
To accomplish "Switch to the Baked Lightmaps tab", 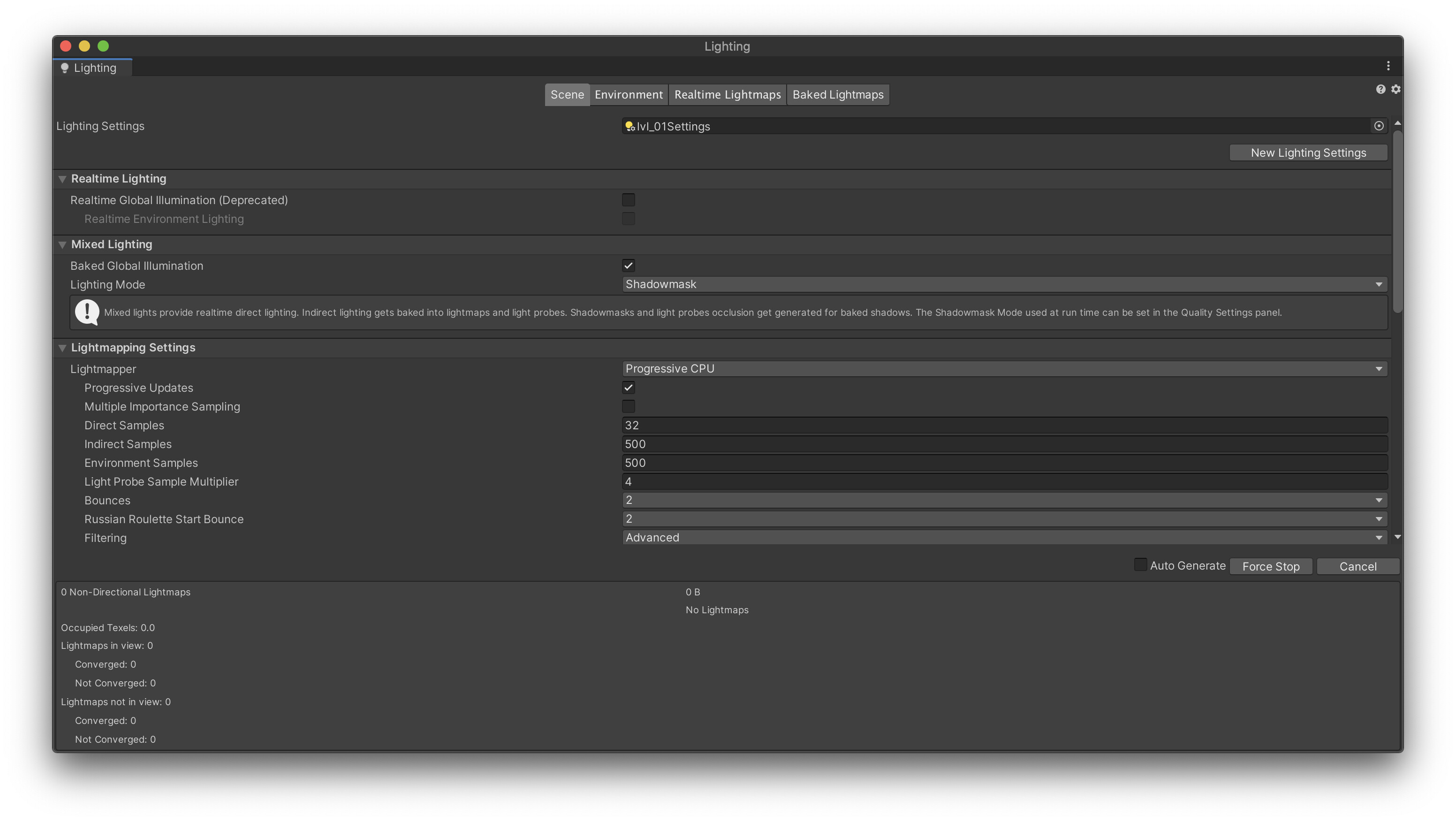I will pyautogui.click(x=838, y=94).
